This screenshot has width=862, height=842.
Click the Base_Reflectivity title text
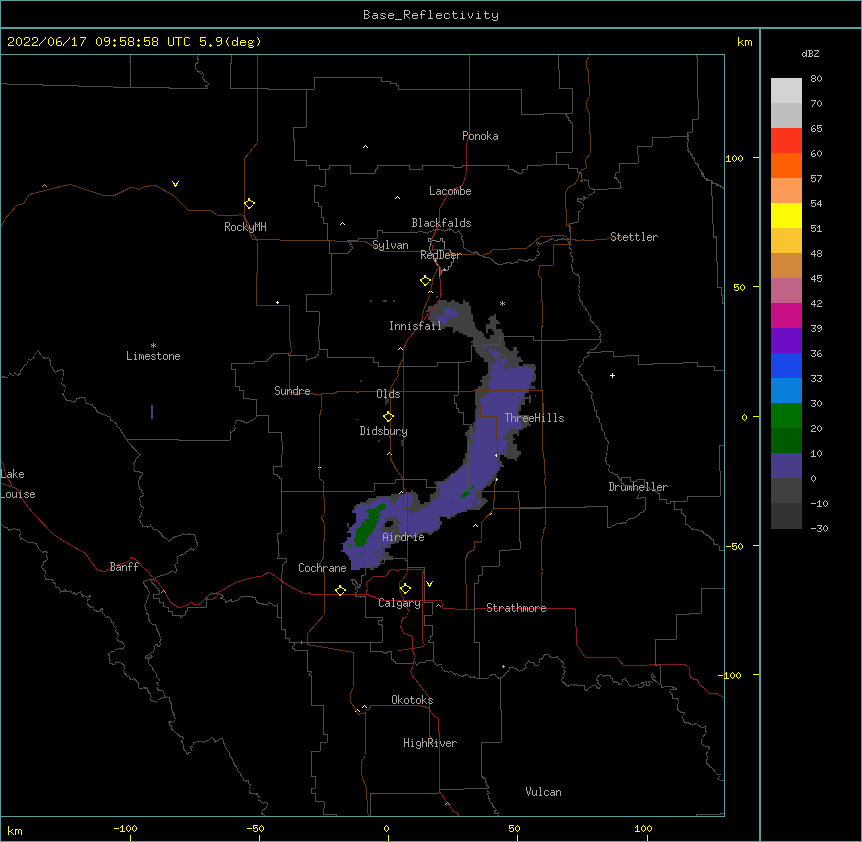[x=431, y=15]
